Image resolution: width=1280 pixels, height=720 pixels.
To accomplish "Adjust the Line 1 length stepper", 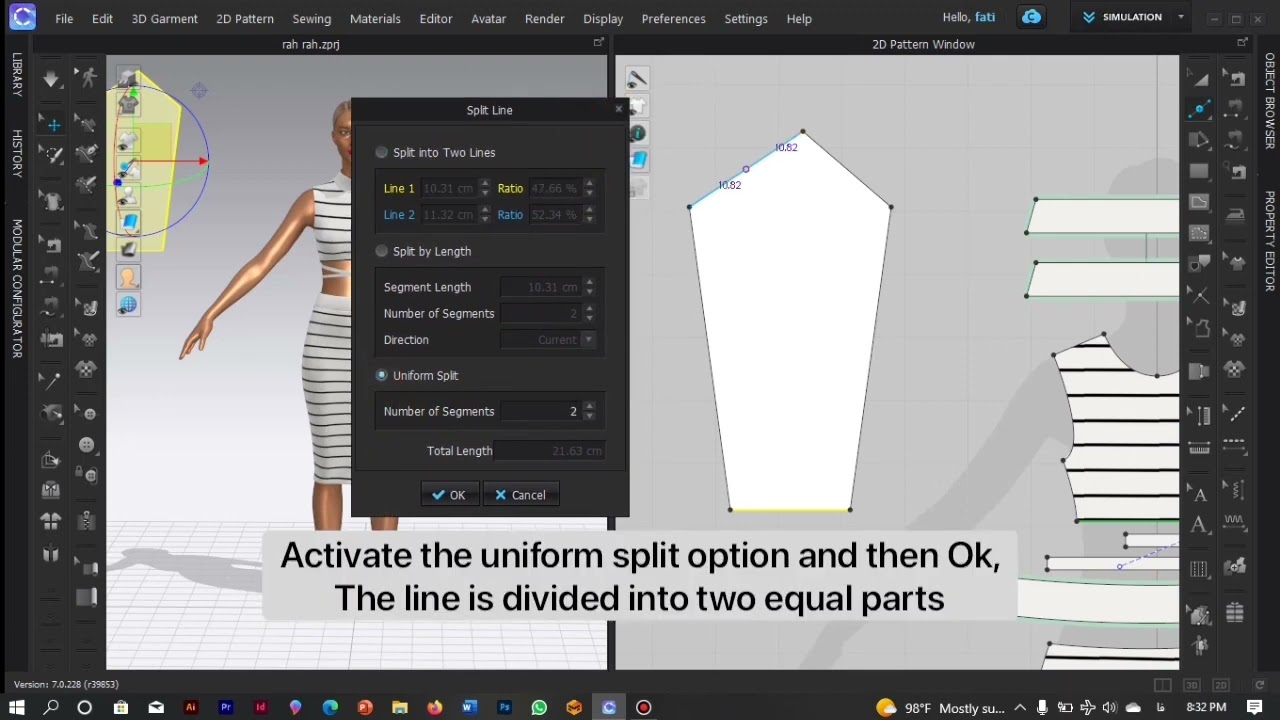I will [485, 188].
